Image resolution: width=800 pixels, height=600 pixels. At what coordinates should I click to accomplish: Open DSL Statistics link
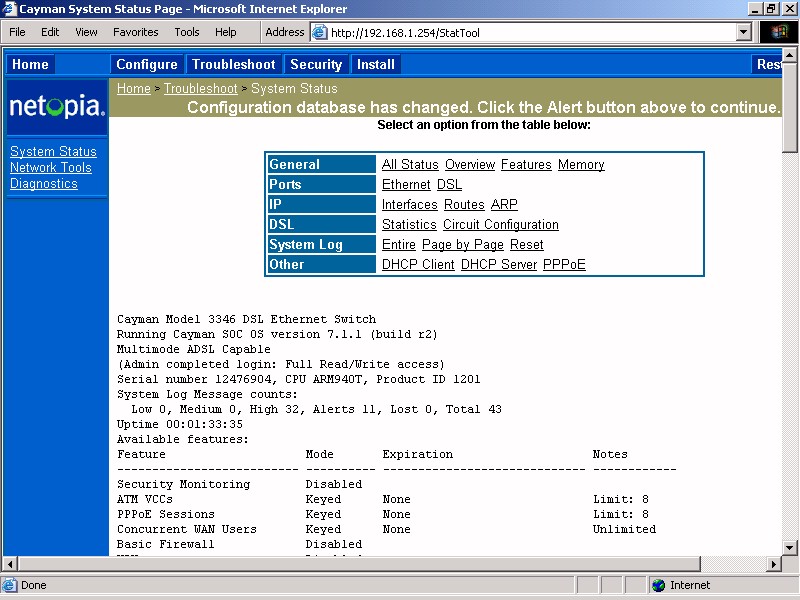point(409,224)
